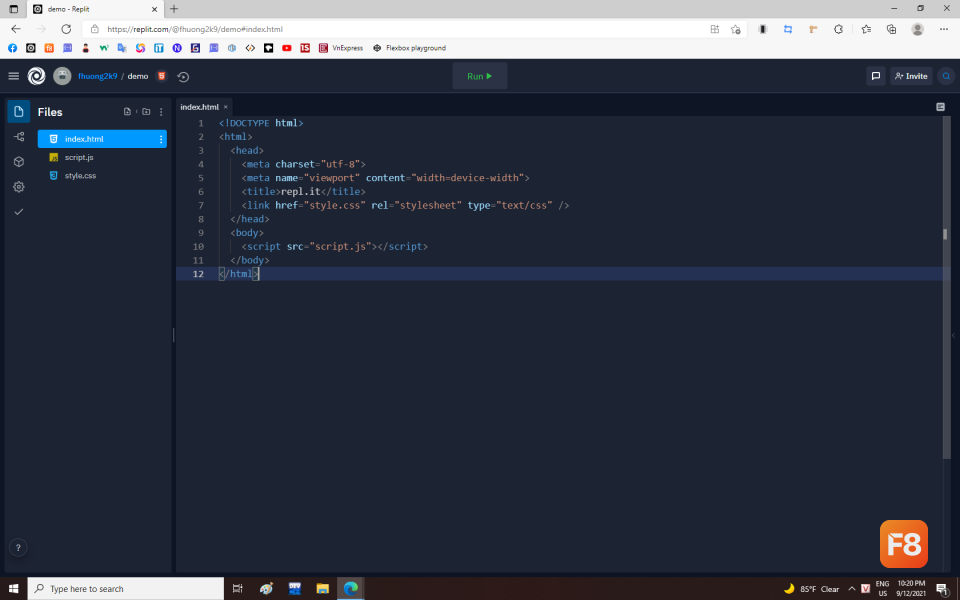This screenshot has height=600, width=960.
Task: Click the title line repl.it text
Action: (300, 192)
